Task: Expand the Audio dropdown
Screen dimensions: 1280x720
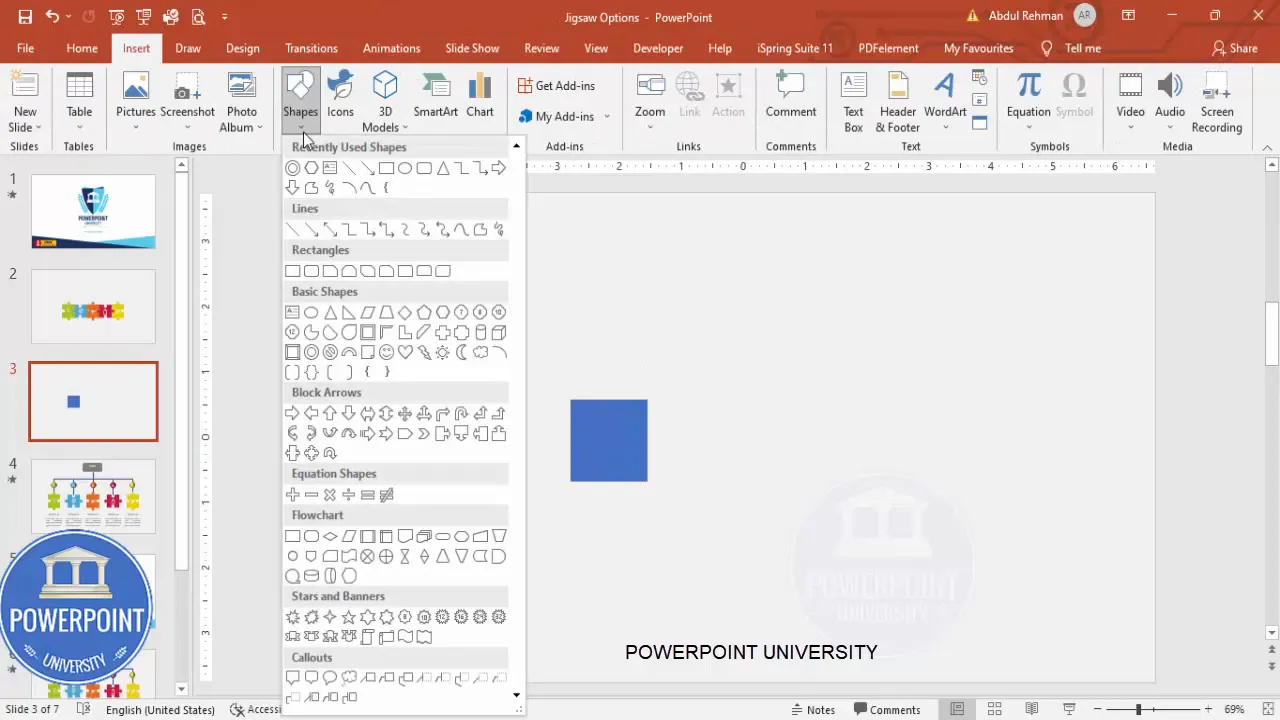Action: (x=1170, y=128)
